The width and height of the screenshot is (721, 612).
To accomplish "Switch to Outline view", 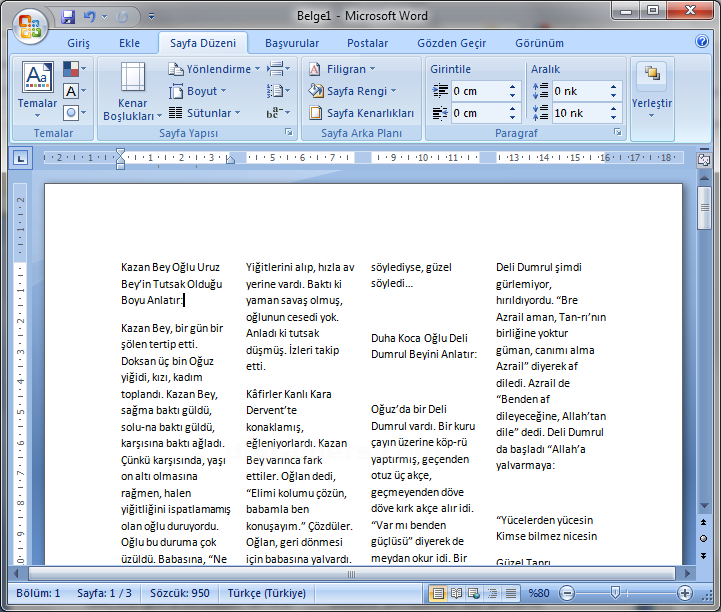I will [x=492, y=593].
